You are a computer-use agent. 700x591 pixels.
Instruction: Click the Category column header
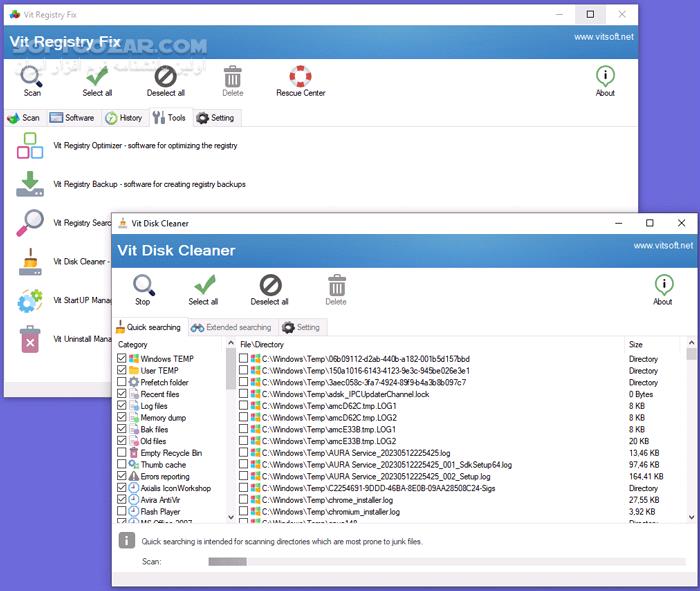coord(133,345)
